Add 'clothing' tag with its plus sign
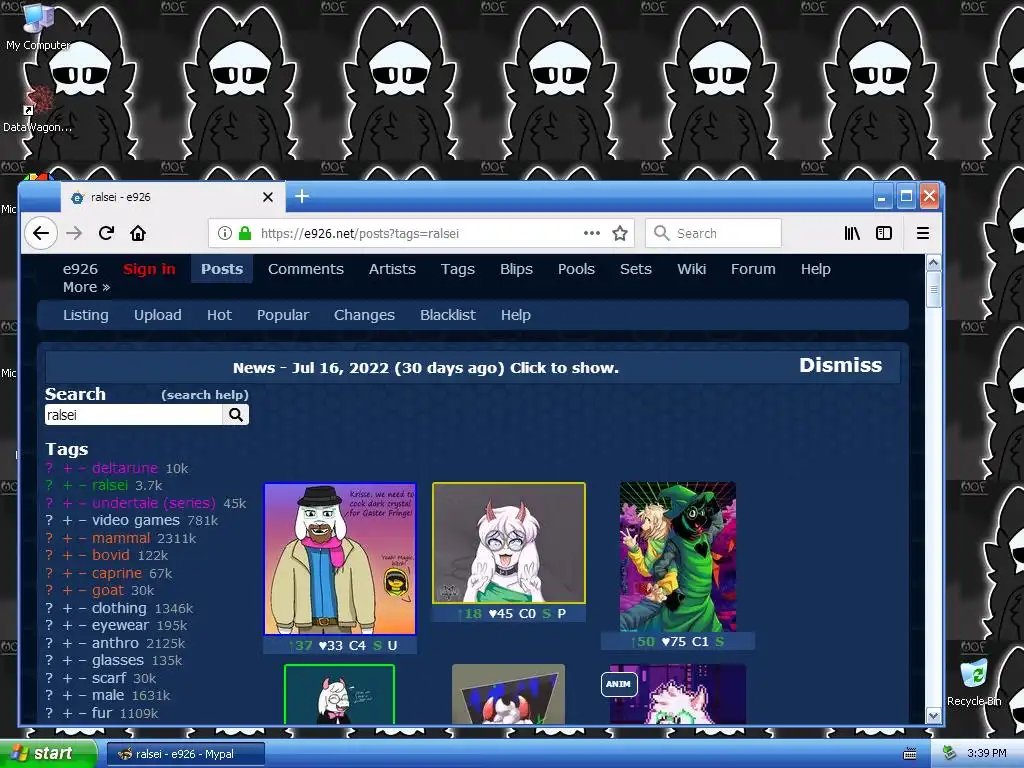This screenshot has width=1024, height=768. pos(67,608)
